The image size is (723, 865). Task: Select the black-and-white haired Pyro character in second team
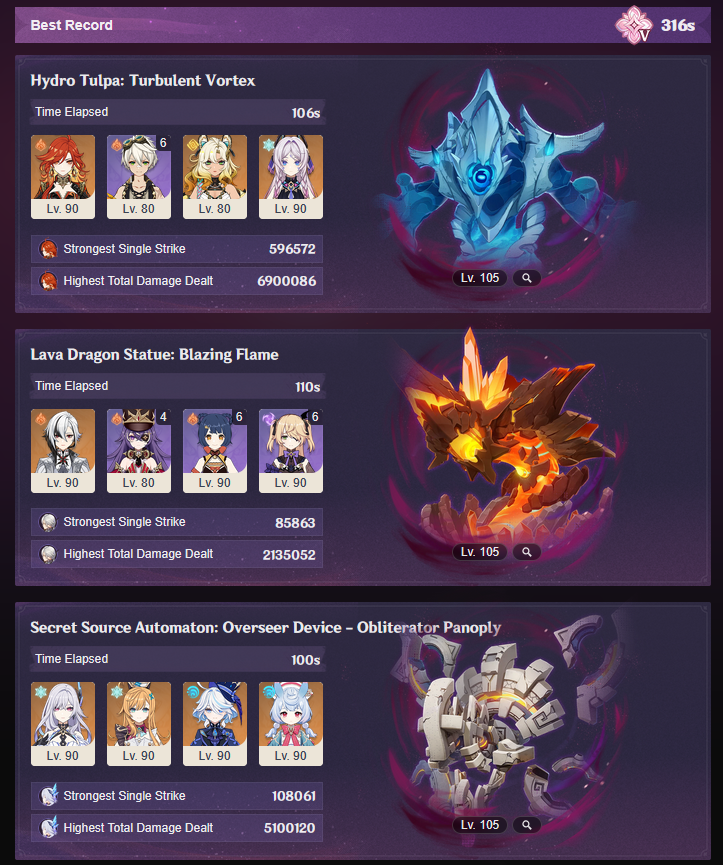(63, 451)
